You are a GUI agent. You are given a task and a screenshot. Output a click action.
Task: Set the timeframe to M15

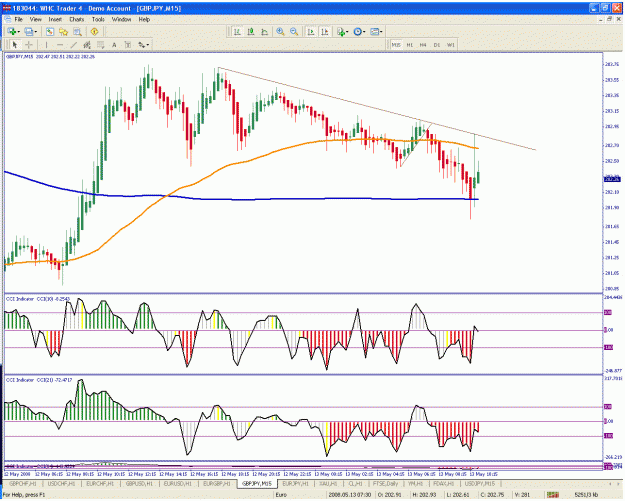coord(396,45)
